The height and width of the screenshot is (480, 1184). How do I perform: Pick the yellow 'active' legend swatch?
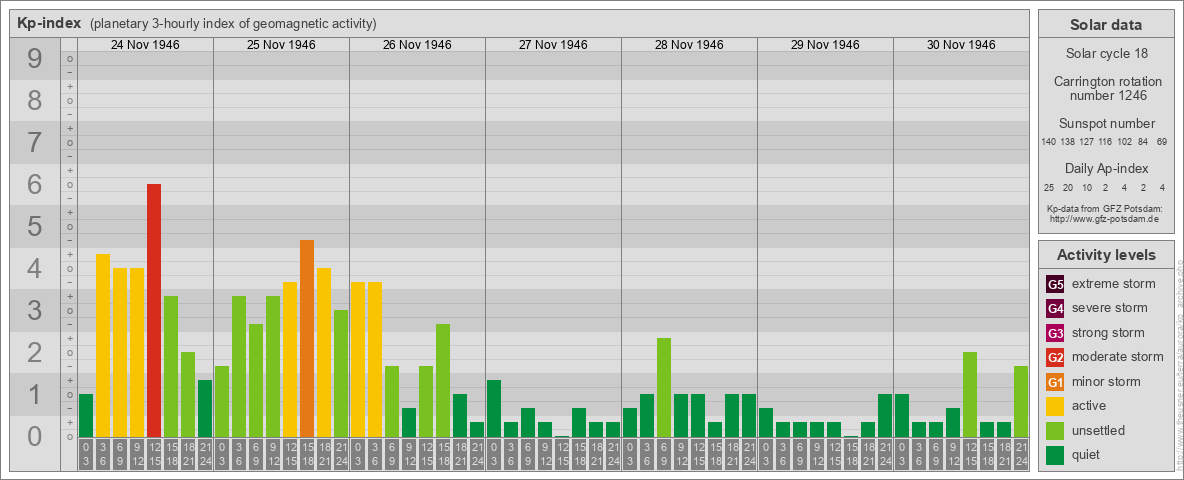coord(1055,406)
